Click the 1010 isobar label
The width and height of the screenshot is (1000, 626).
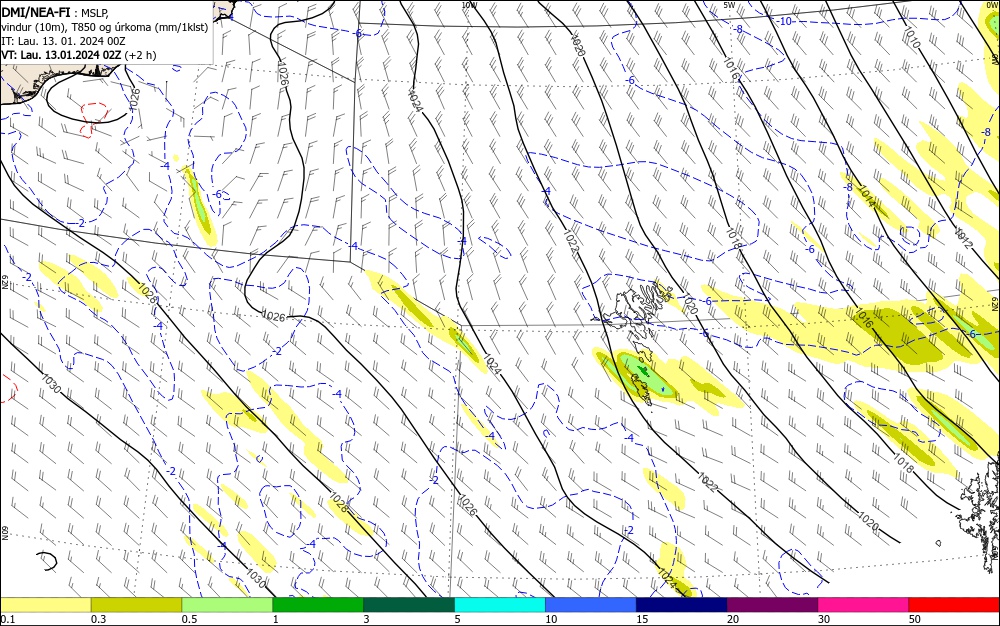coord(912,38)
